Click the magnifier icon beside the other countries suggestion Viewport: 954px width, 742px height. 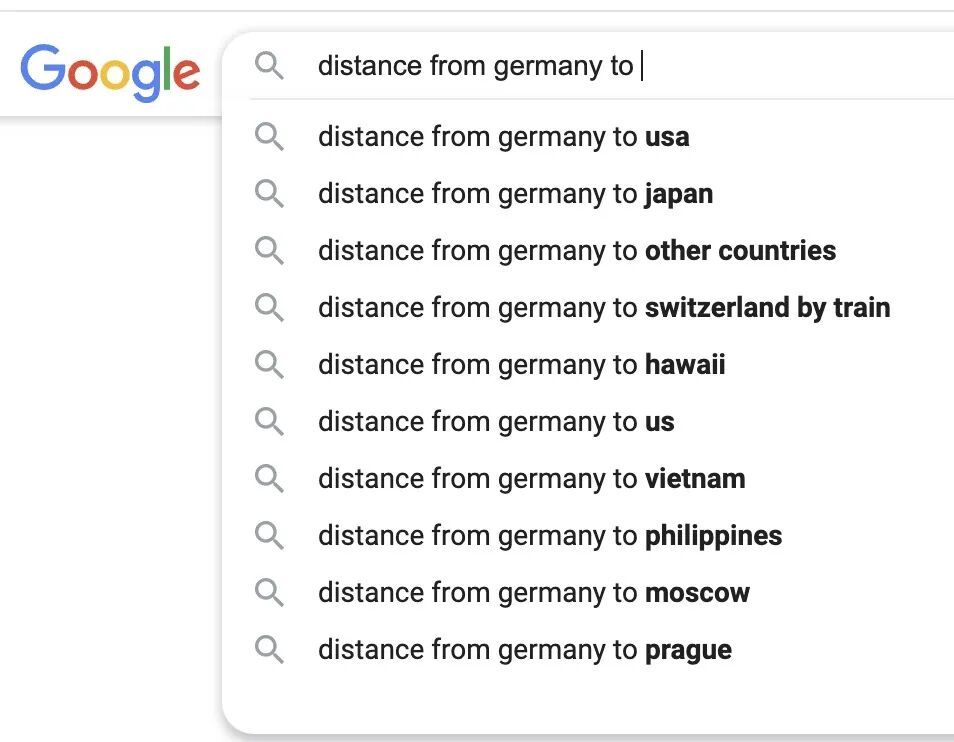click(x=269, y=250)
